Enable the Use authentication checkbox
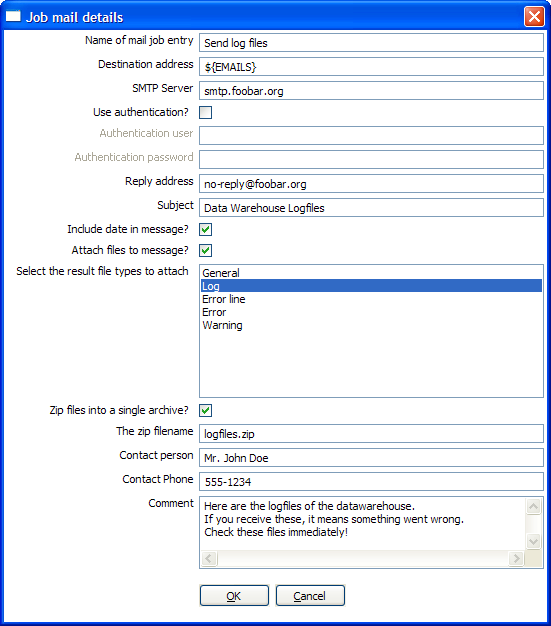Image resolution: width=551 pixels, height=626 pixels. coord(206,113)
